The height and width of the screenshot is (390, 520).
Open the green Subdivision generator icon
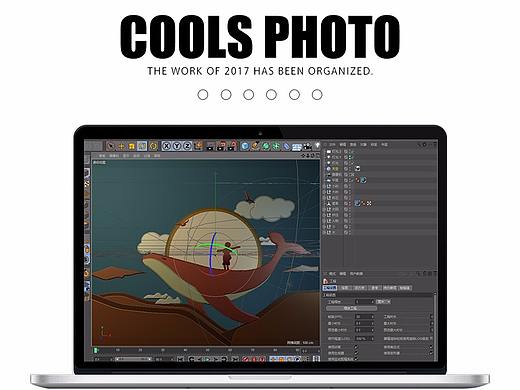click(266, 146)
